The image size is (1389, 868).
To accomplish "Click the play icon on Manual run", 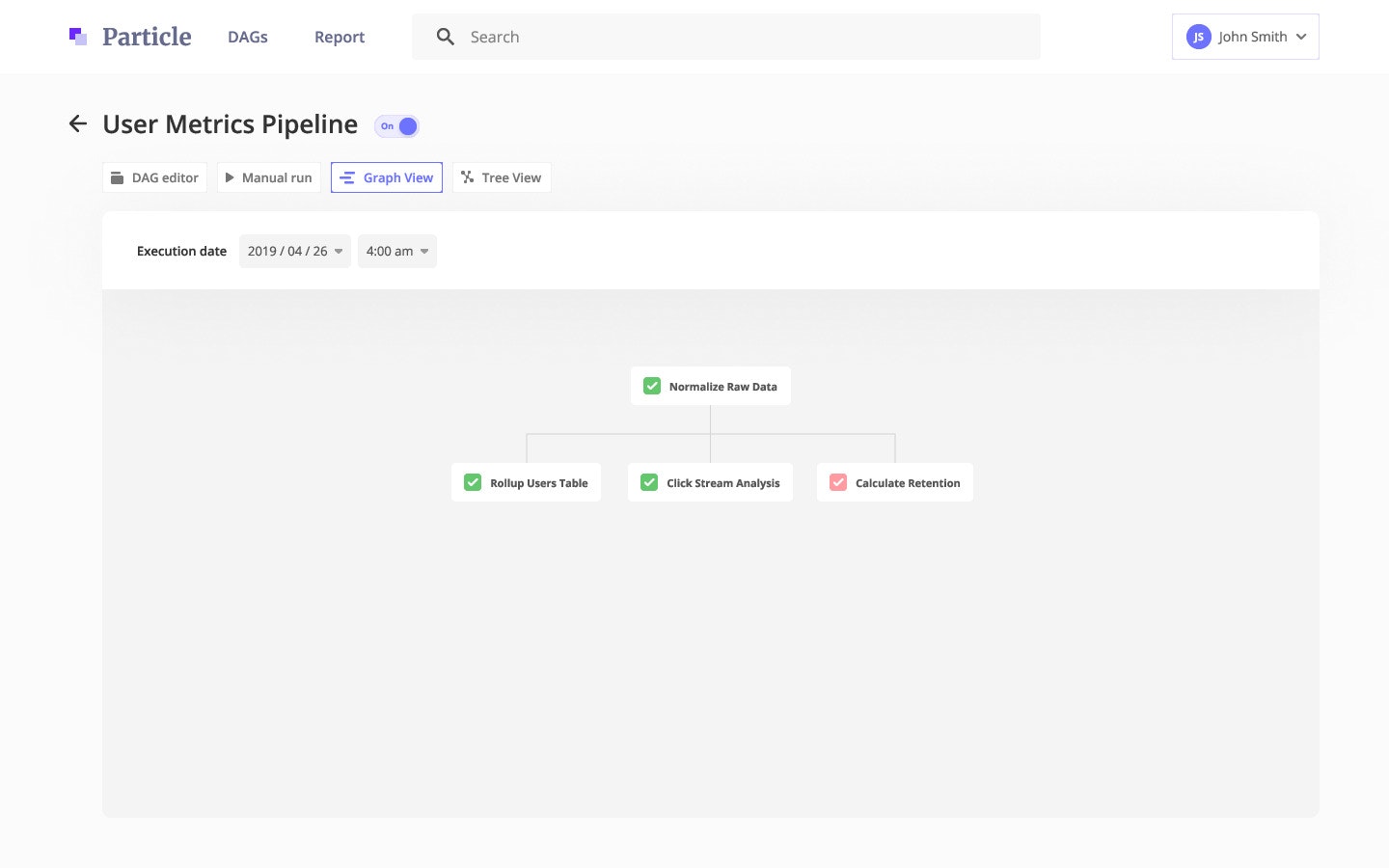I will [x=231, y=177].
